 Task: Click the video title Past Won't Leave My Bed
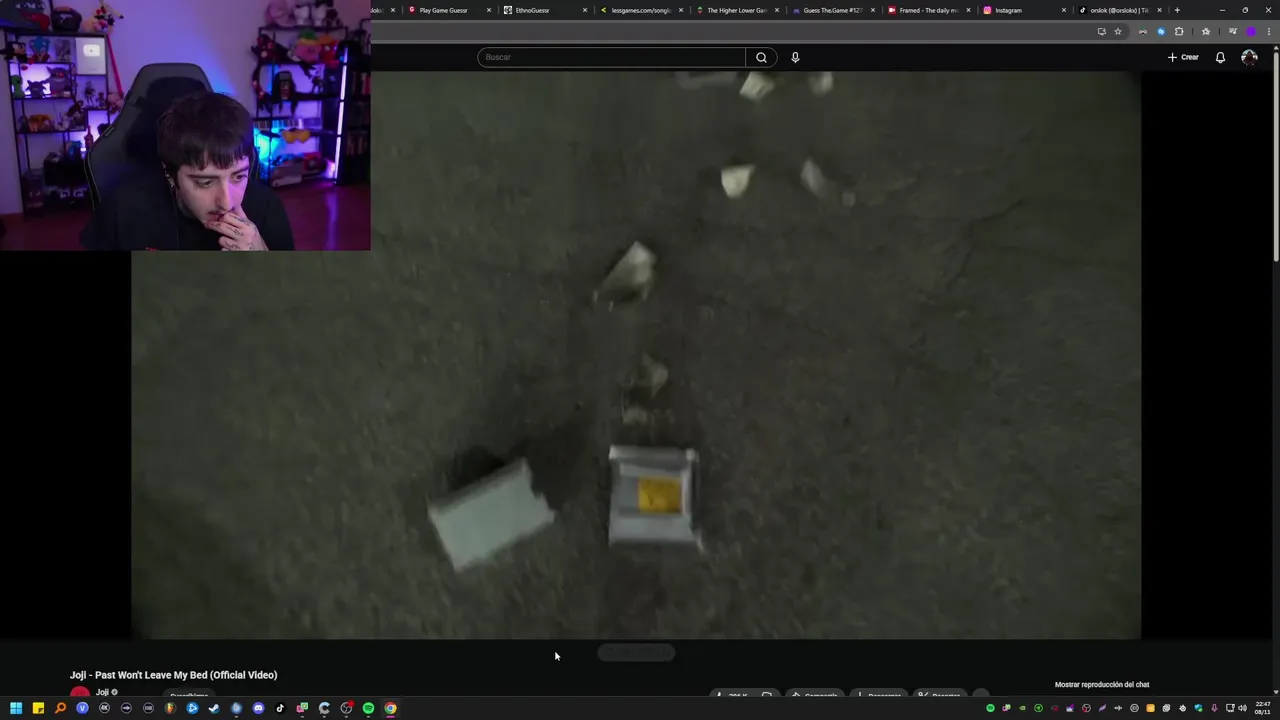173,675
